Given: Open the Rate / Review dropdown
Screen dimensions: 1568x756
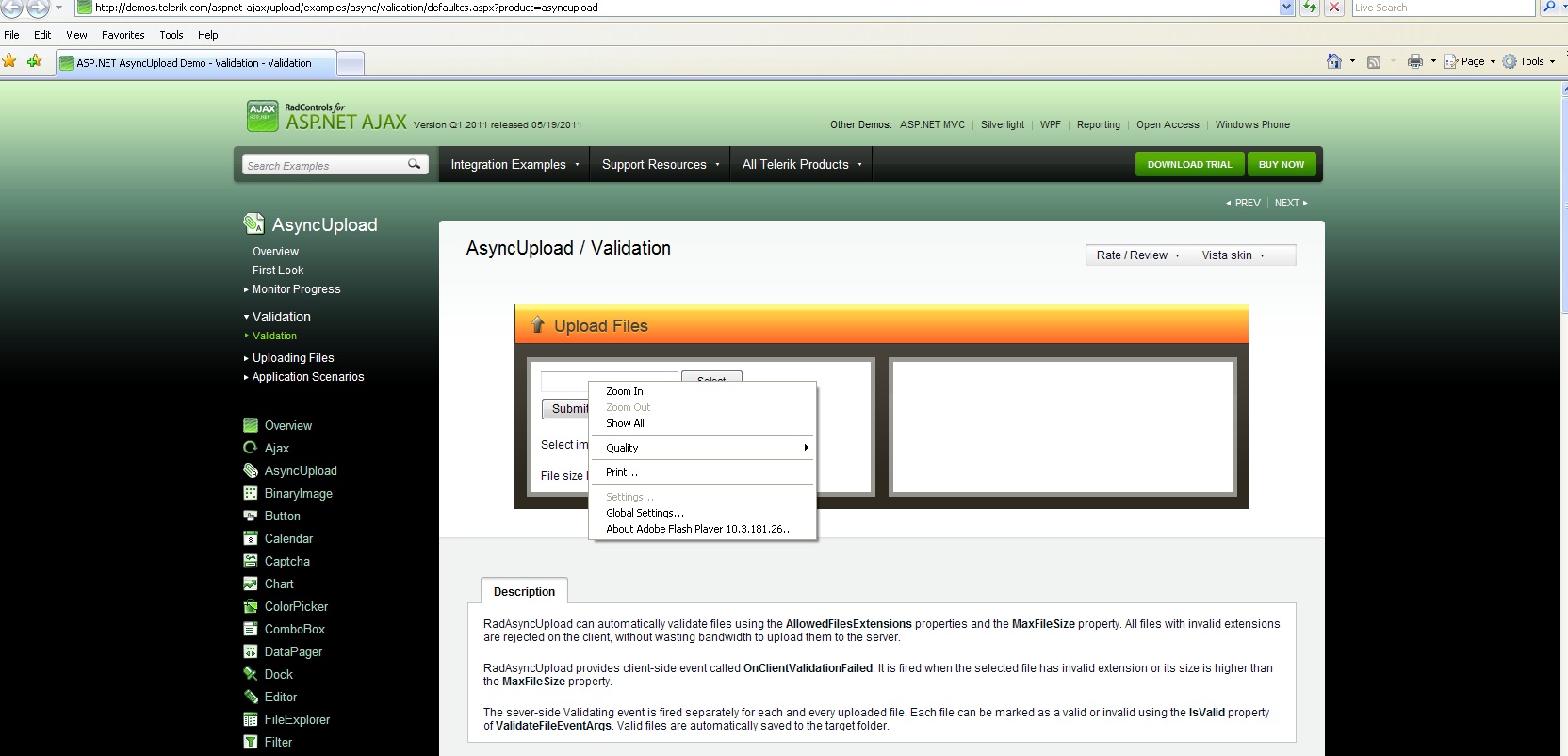Looking at the screenshot, I should [1137, 255].
